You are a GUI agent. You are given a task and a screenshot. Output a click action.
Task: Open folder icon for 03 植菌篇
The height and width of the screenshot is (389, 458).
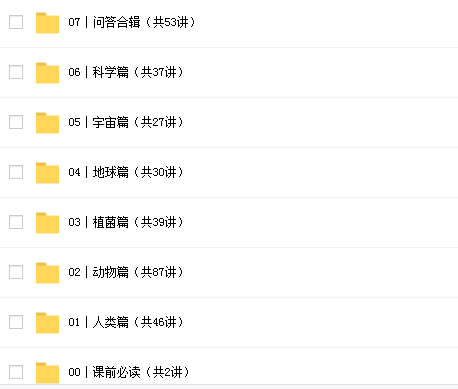point(47,223)
